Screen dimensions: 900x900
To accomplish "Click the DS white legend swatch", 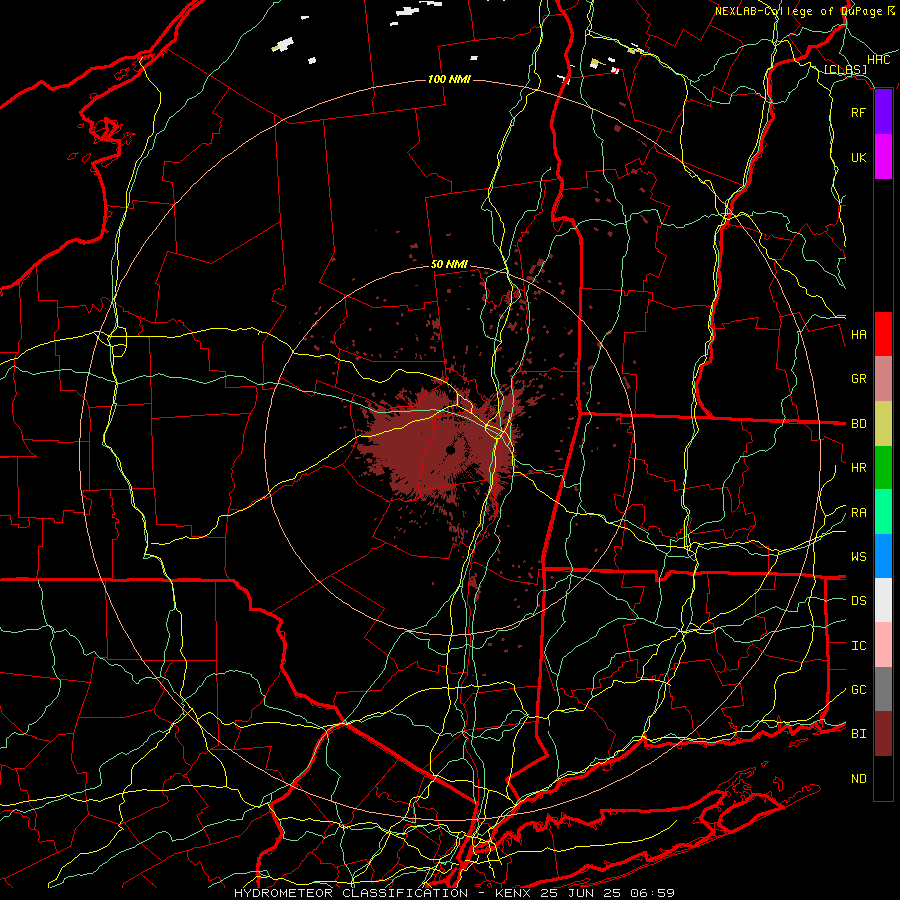I will [x=883, y=600].
